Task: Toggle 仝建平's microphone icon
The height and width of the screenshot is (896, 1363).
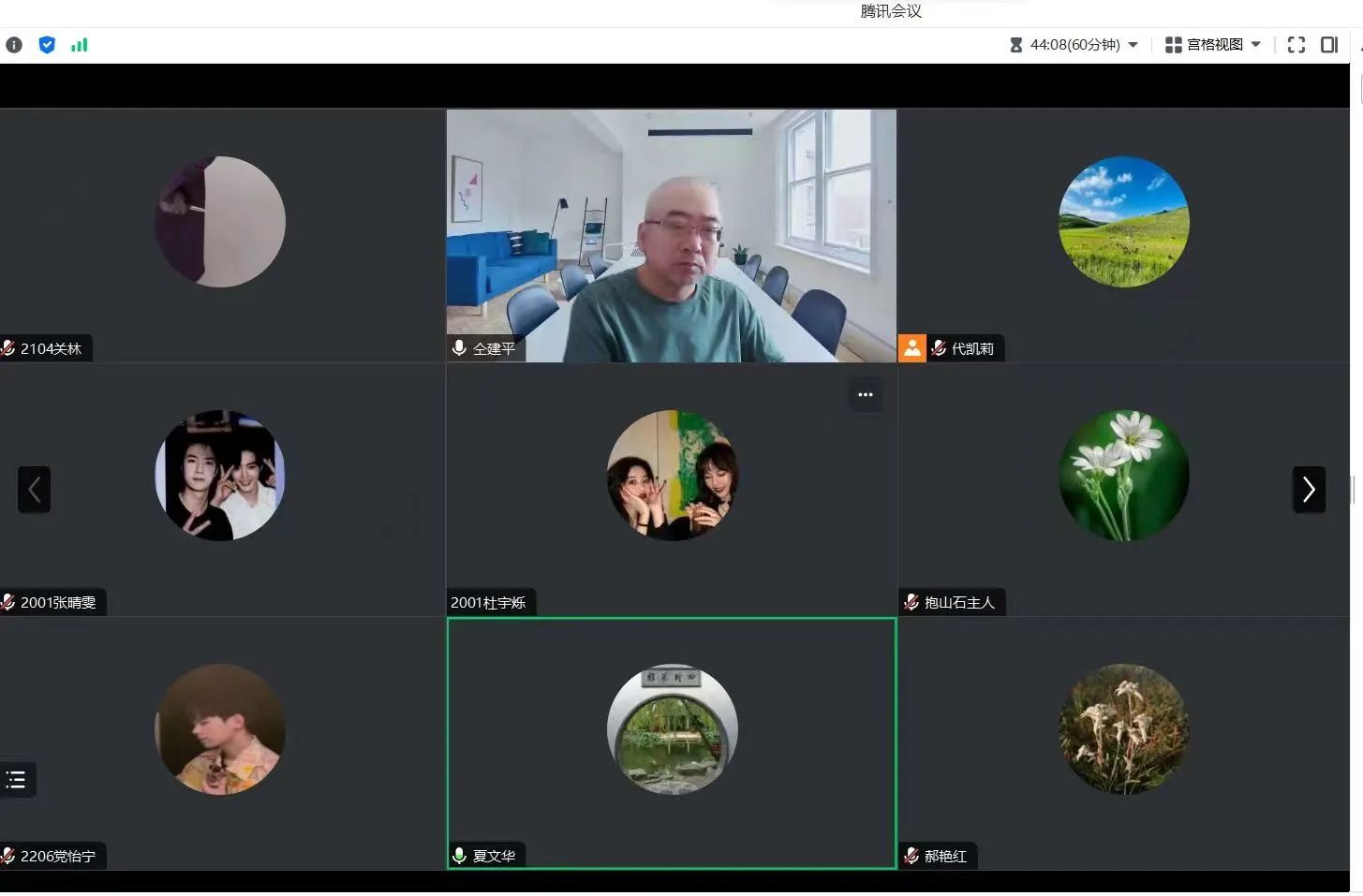Action: point(459,348)
